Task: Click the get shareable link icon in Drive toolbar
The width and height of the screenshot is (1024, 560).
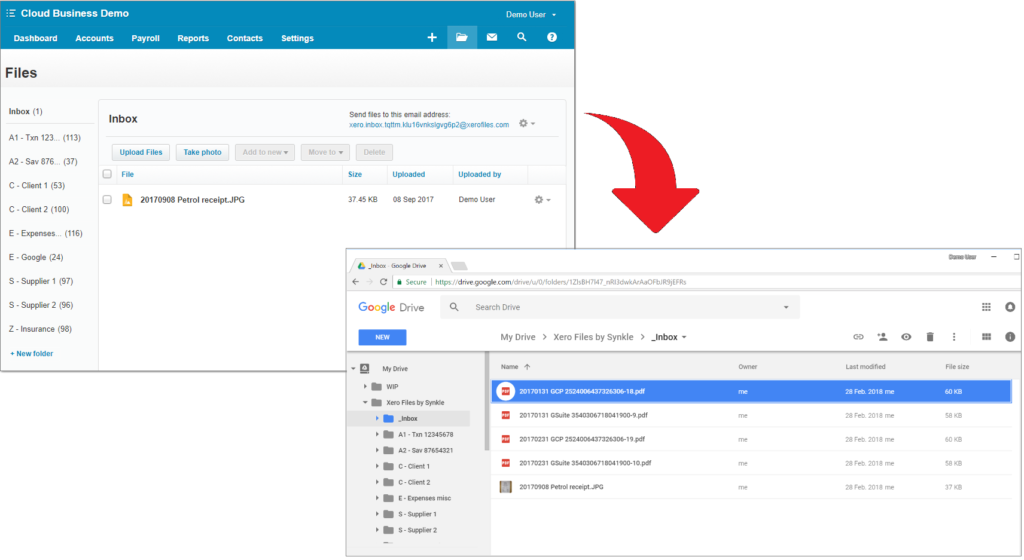Action: coord(858,337)
